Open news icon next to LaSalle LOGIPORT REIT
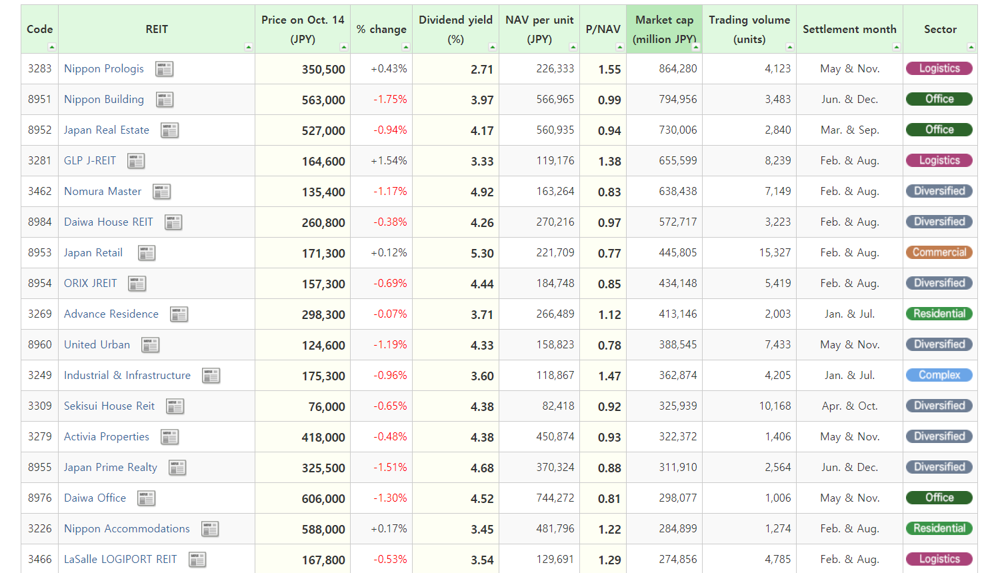The image size is (993, 573). [x=198, y=559]
